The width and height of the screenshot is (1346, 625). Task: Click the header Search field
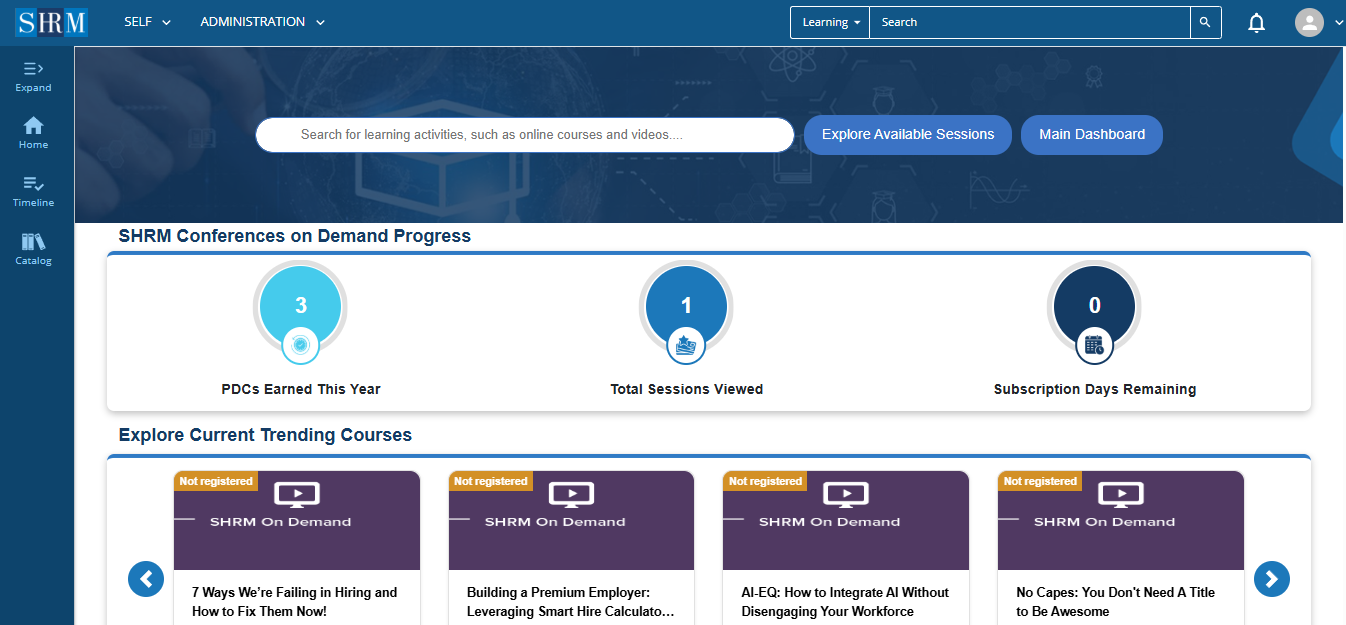pyautogui.click(x=1029, y=22)
